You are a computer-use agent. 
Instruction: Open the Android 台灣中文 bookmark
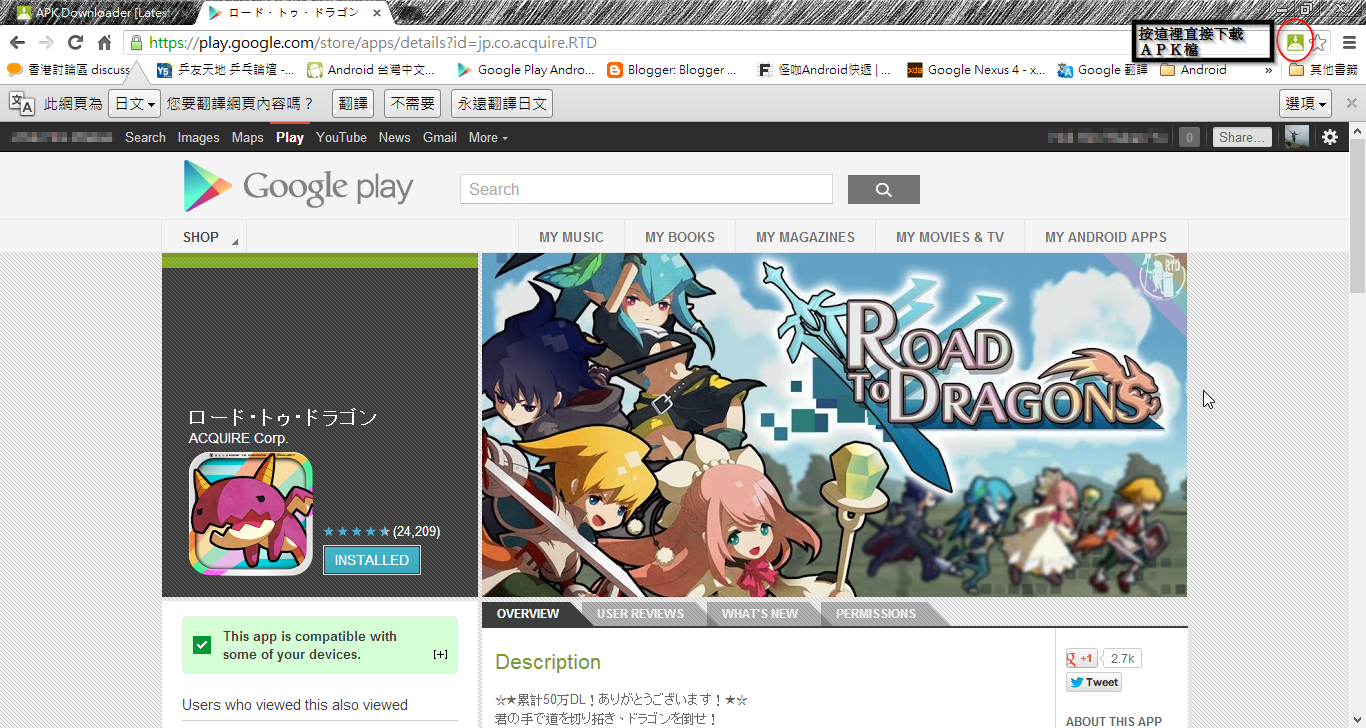pos(371,70)
